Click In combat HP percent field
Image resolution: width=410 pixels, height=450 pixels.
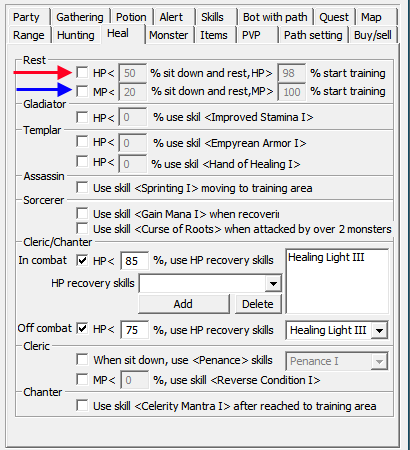tap(134, 261)
